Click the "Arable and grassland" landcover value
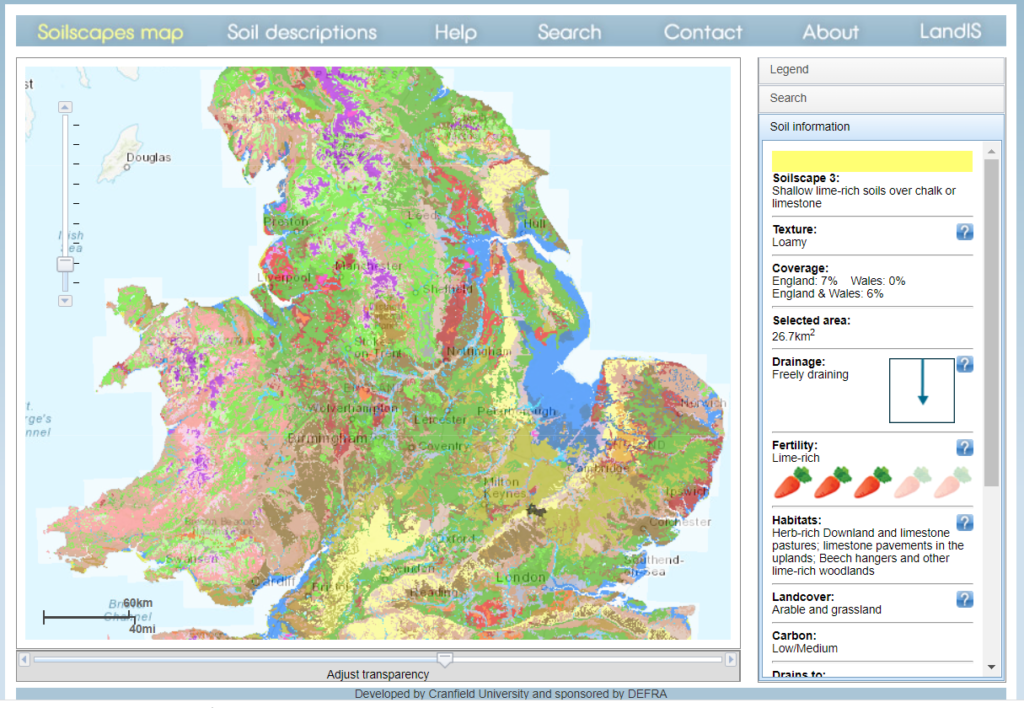1024x708 pixels. pos(826,609)
